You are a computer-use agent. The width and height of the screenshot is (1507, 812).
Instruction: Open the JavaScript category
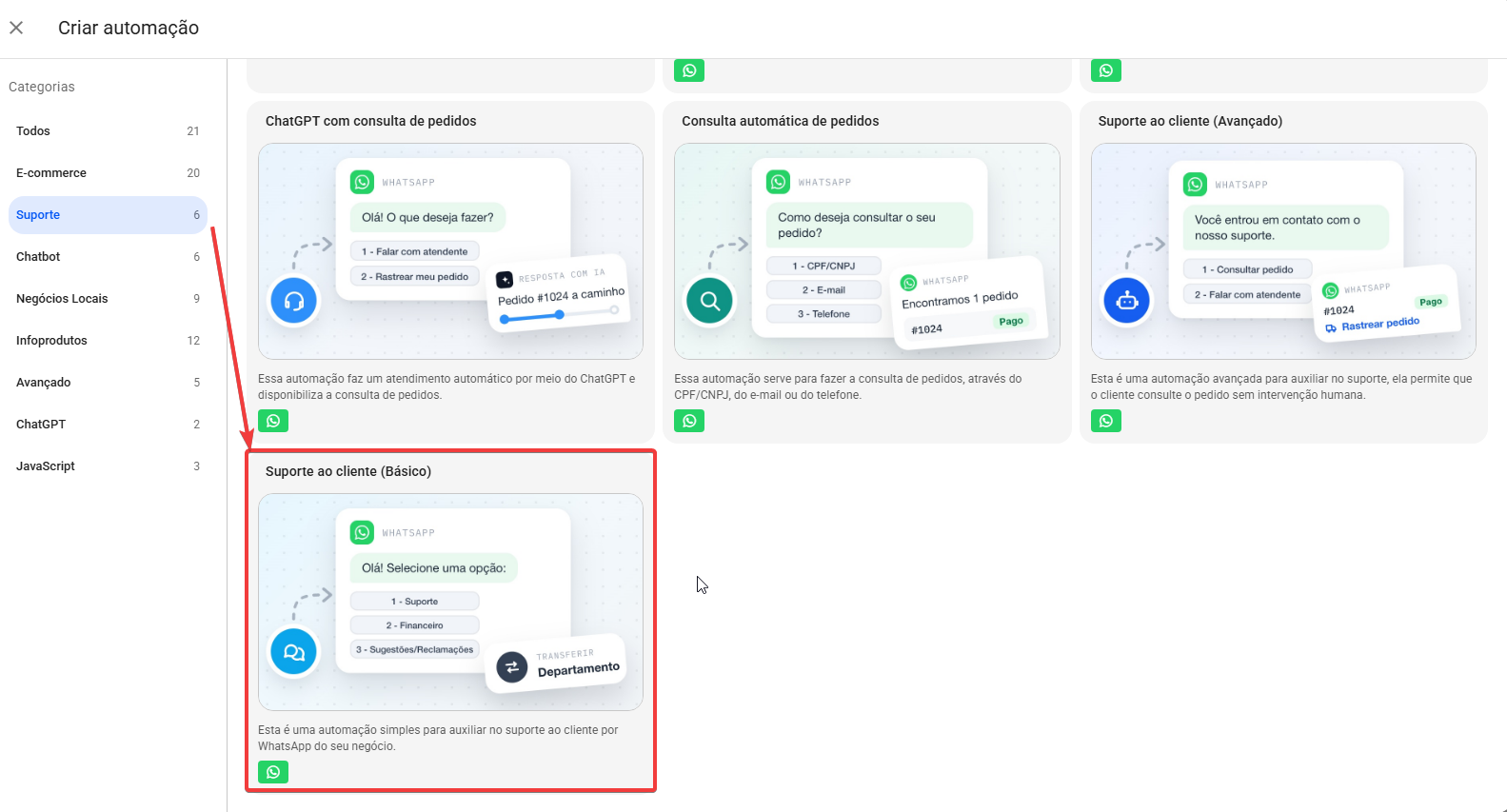(x=108, y=466)
